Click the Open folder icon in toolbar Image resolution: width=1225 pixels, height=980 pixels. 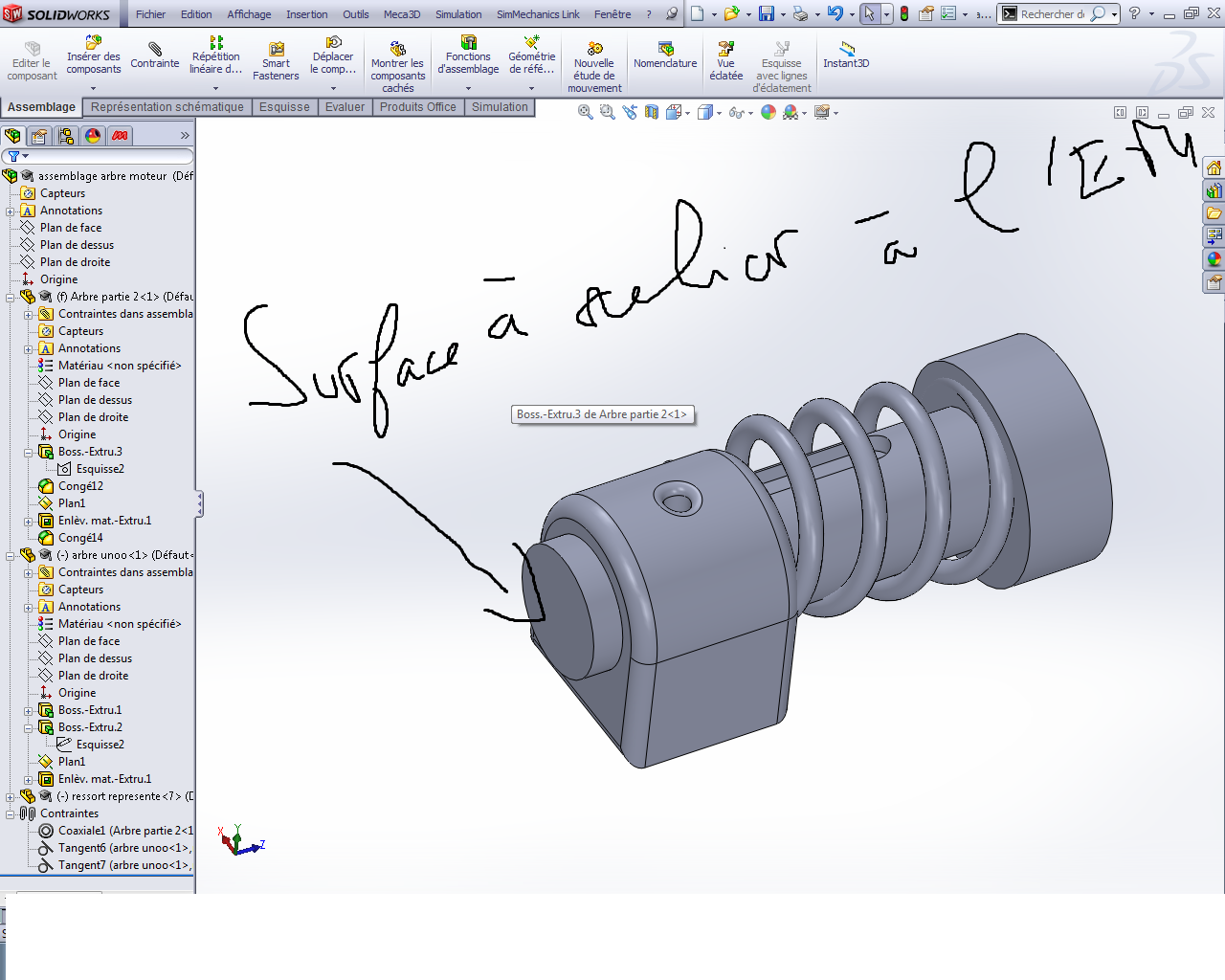[732, 13]
